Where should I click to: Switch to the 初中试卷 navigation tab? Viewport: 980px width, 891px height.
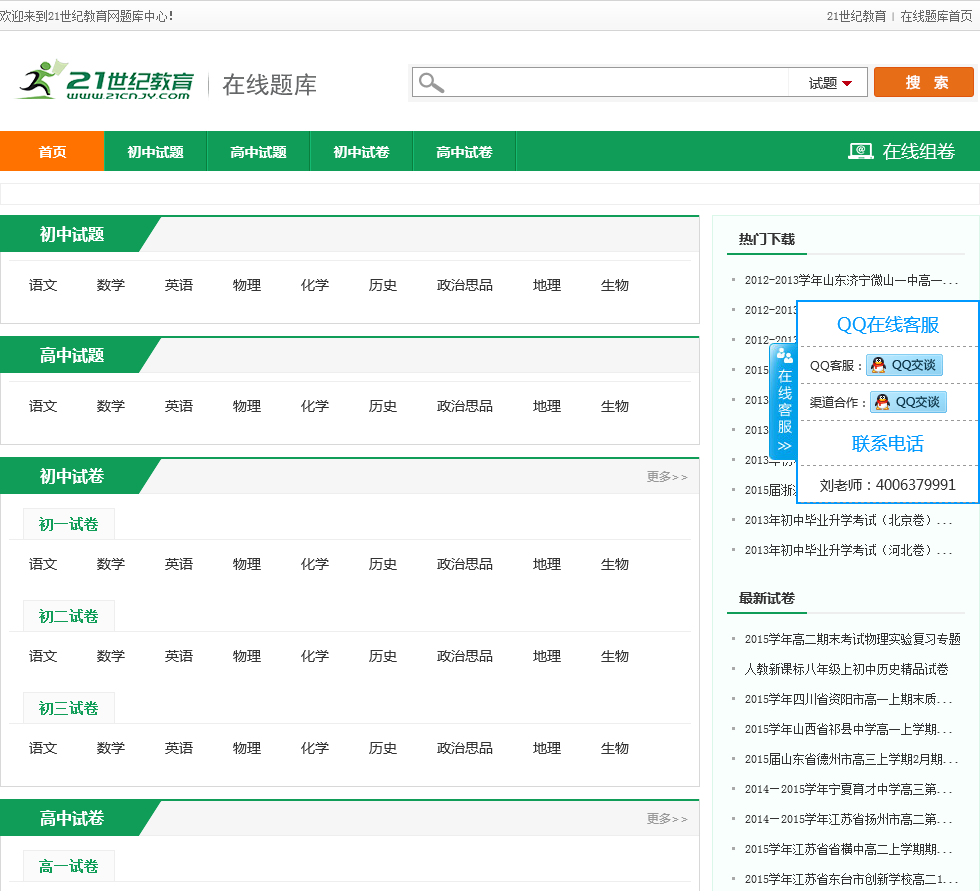[x=361, y=152]
